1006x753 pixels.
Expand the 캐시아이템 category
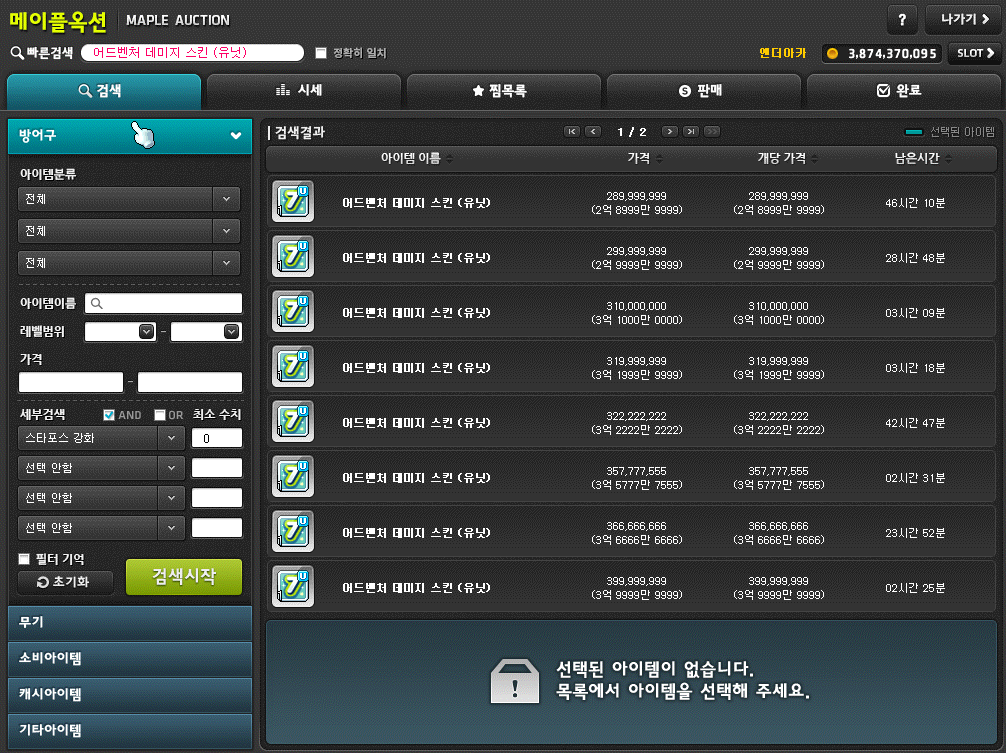point(130,695)
